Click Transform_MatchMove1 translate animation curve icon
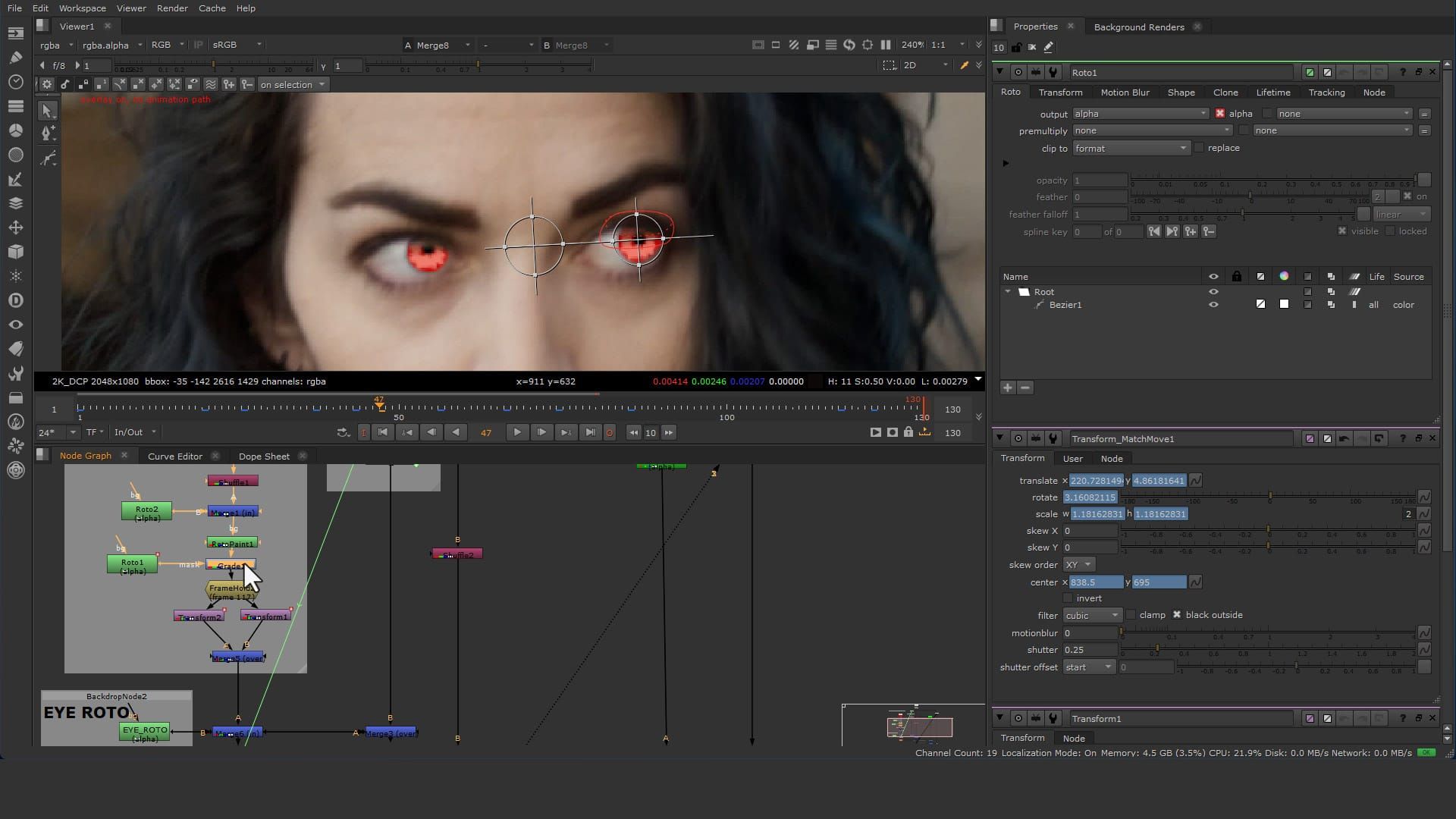 point(1196,481)
